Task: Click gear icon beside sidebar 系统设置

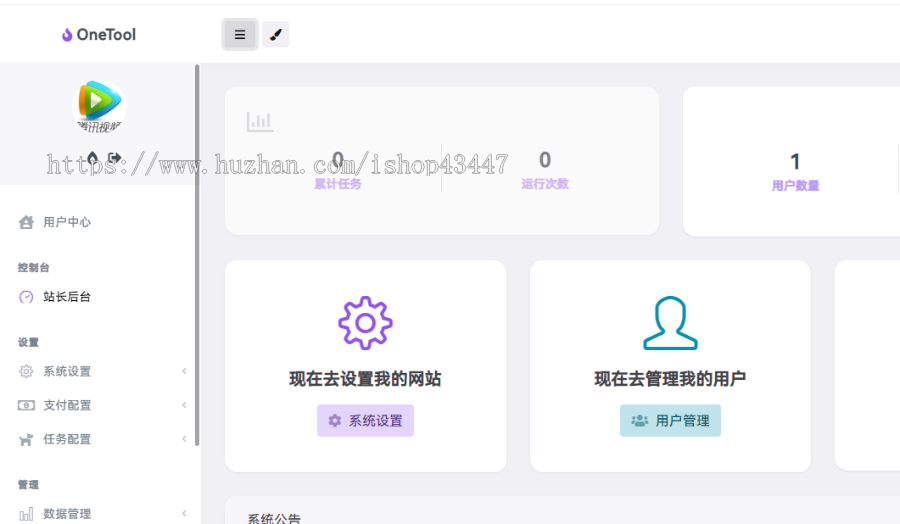Action: pos(26,371)
